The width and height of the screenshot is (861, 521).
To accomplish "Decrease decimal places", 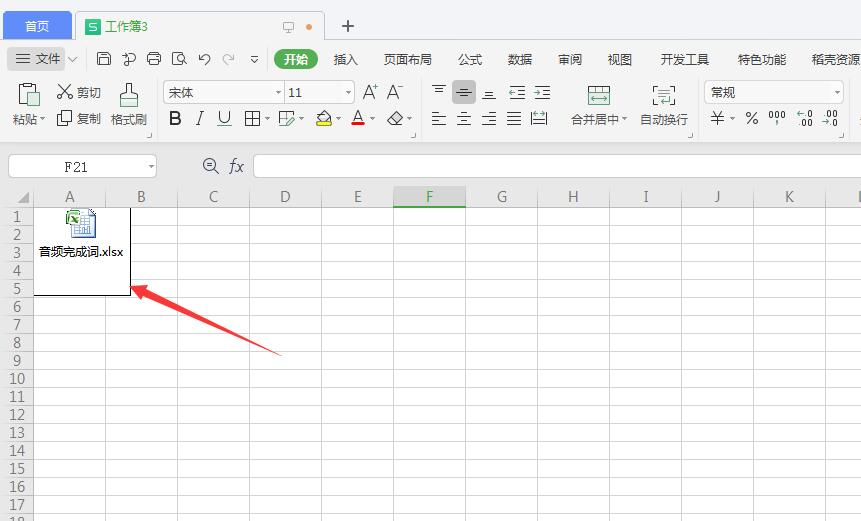I will pos(830,118).
